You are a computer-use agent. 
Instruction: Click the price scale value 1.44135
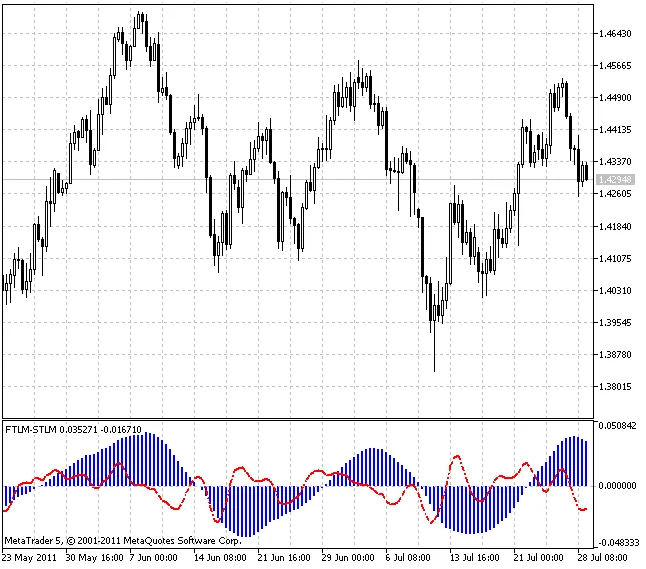[x=615, y=130]
